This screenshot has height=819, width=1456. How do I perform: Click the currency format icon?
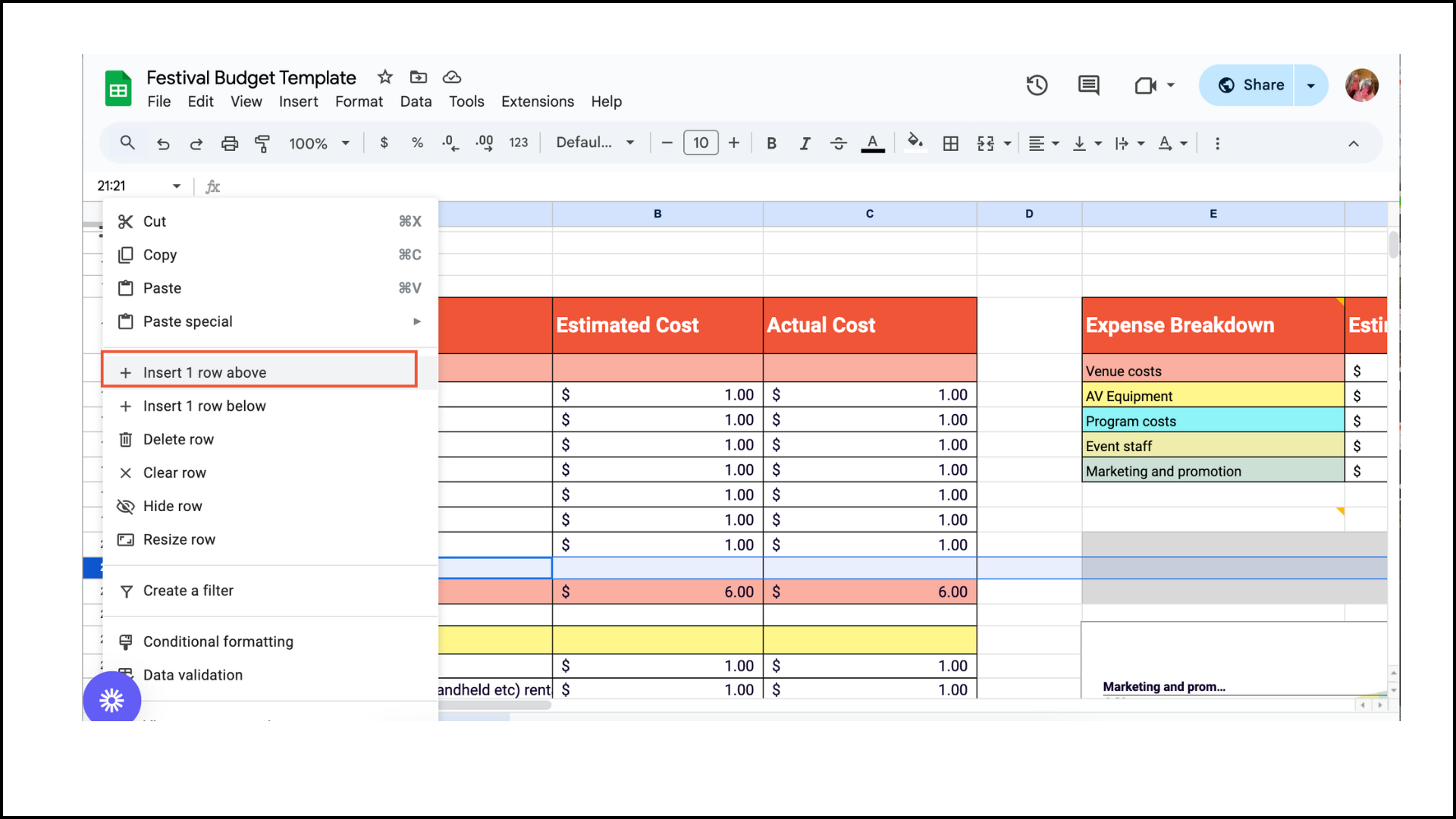[384, 143]
